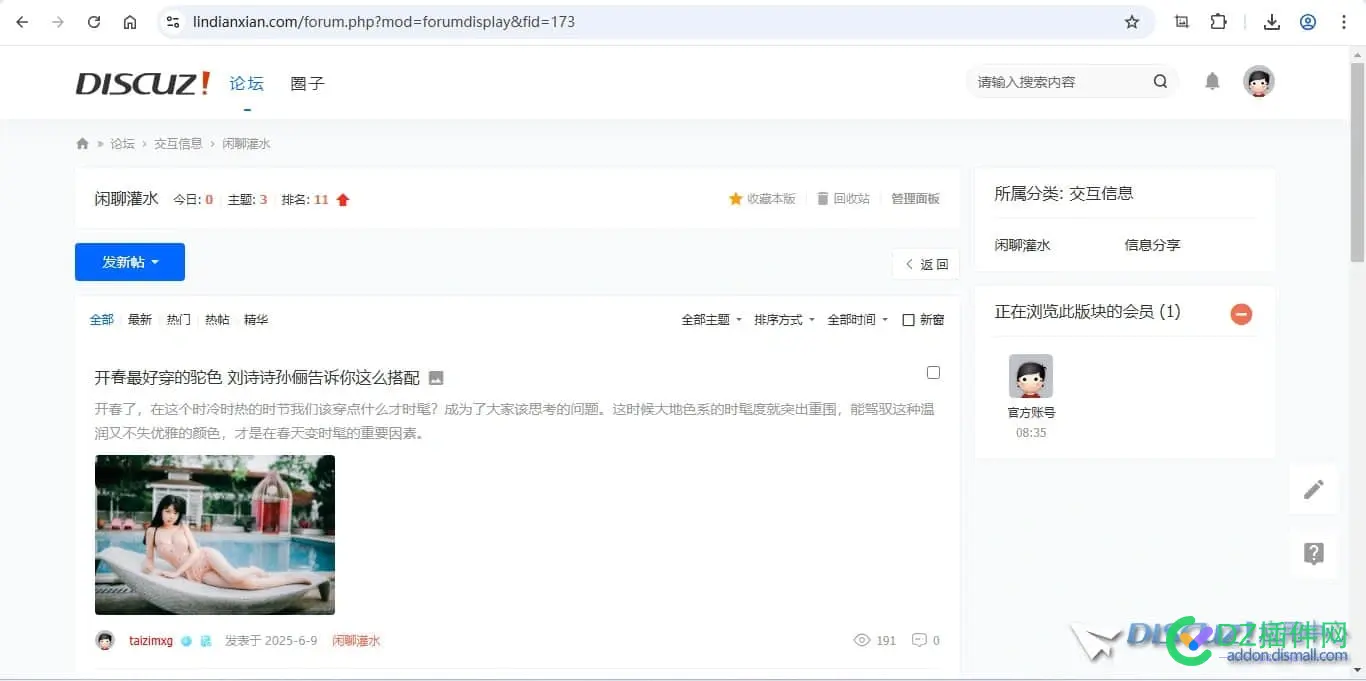Switch to the 圈子 nav tab
The width and height of the screenshot is (1366, 681).
click(308, 83)
